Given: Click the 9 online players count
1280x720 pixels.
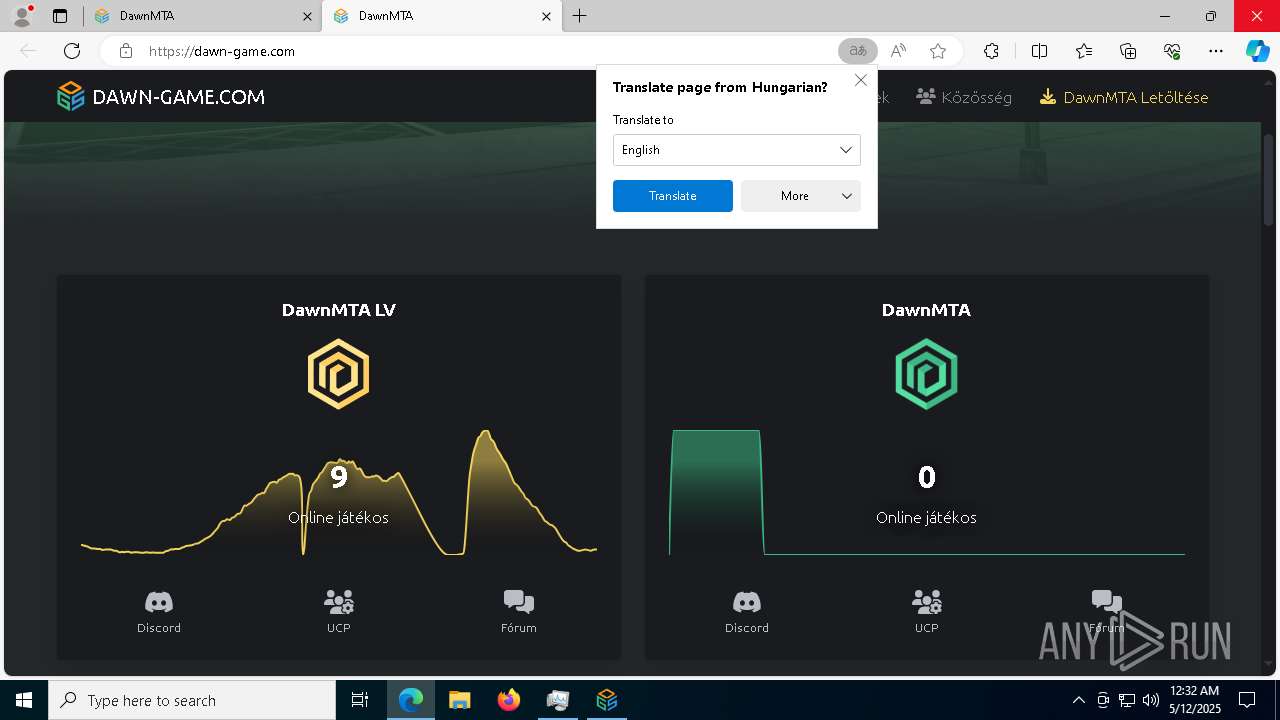Looking at the screenshot, I should tap(339, 477).
